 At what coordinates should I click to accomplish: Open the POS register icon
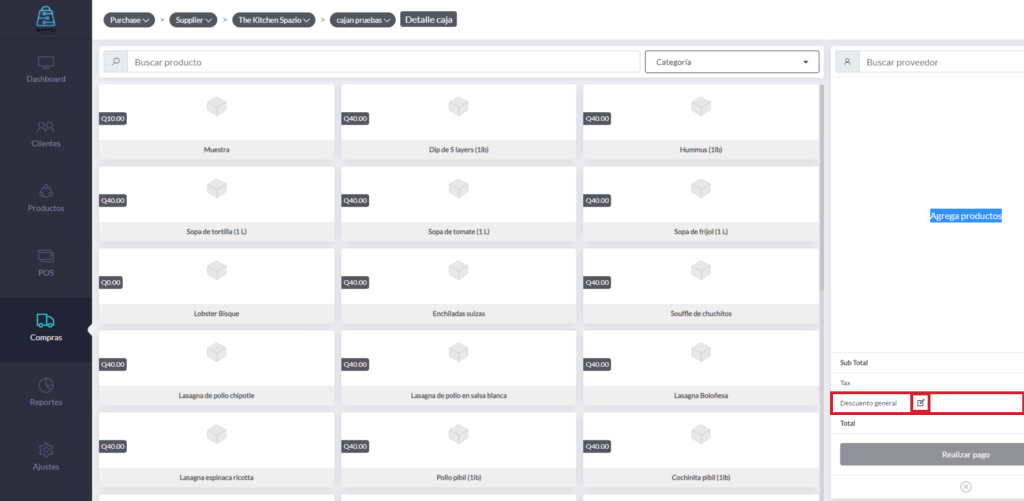(46, 256)
